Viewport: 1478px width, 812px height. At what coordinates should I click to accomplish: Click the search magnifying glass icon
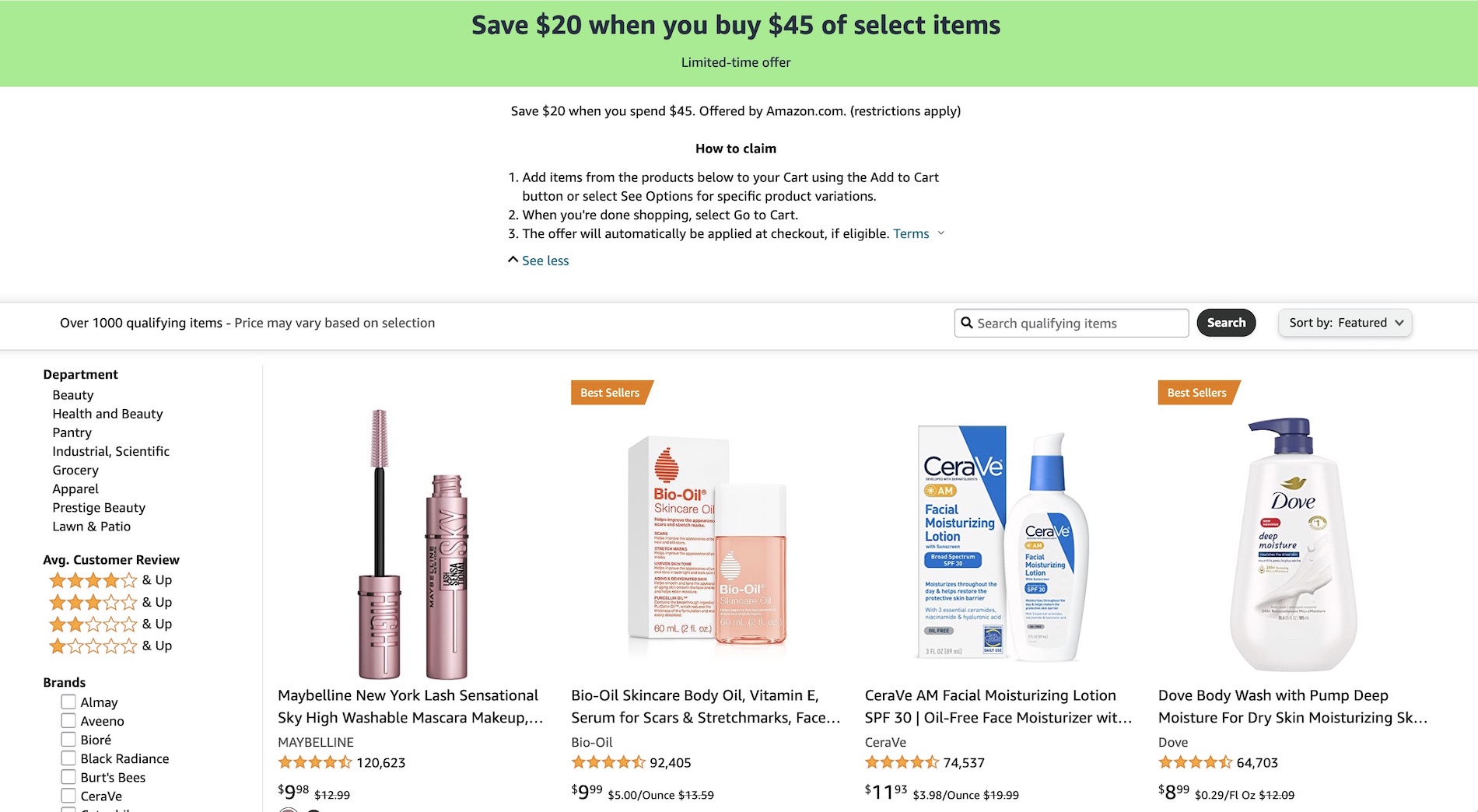point(967,322)
